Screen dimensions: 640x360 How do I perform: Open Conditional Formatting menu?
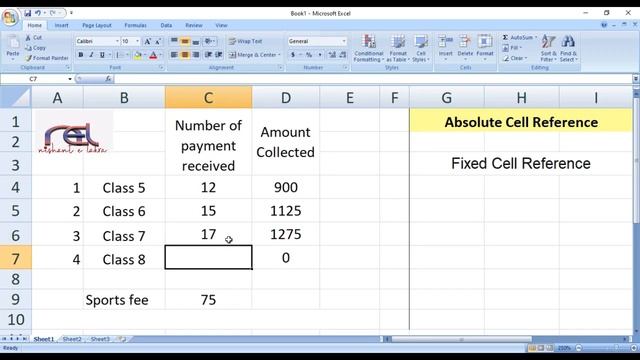(x=369, y=48)
